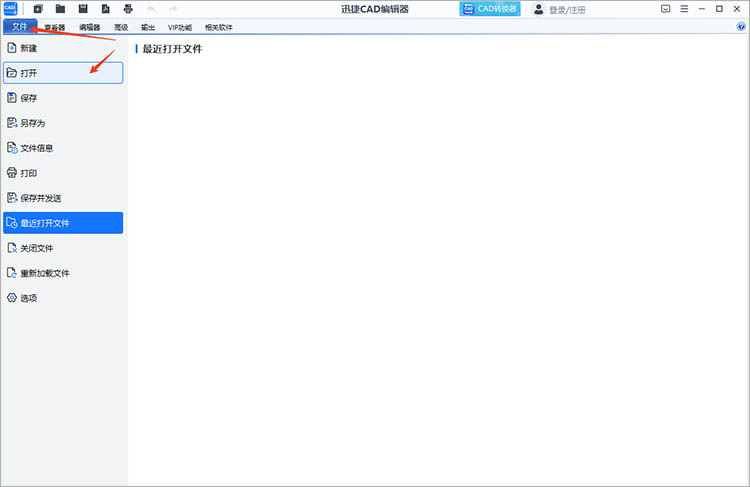Select 打印 in the file menu

63,173
